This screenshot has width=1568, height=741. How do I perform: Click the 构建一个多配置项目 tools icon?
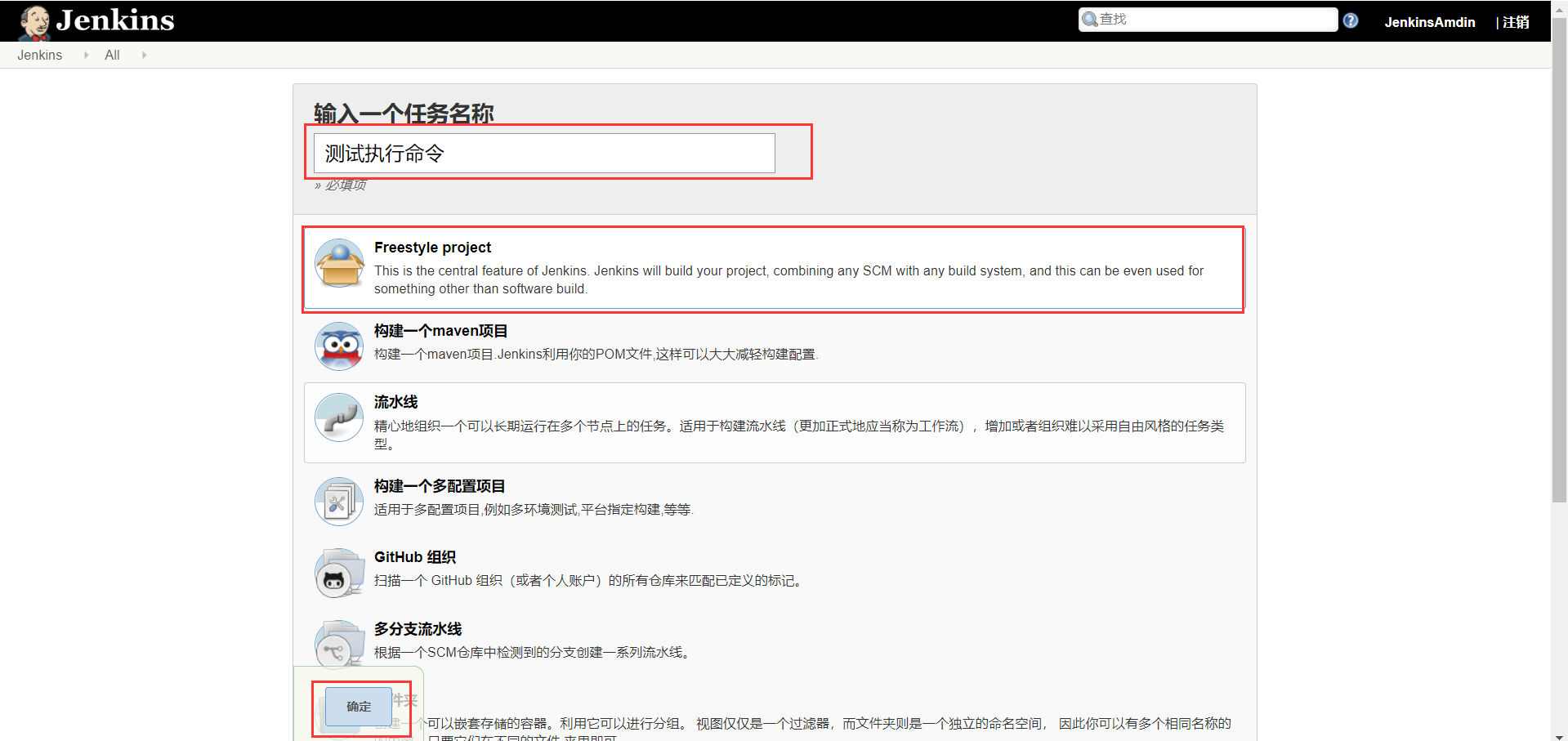click(338, 501)
